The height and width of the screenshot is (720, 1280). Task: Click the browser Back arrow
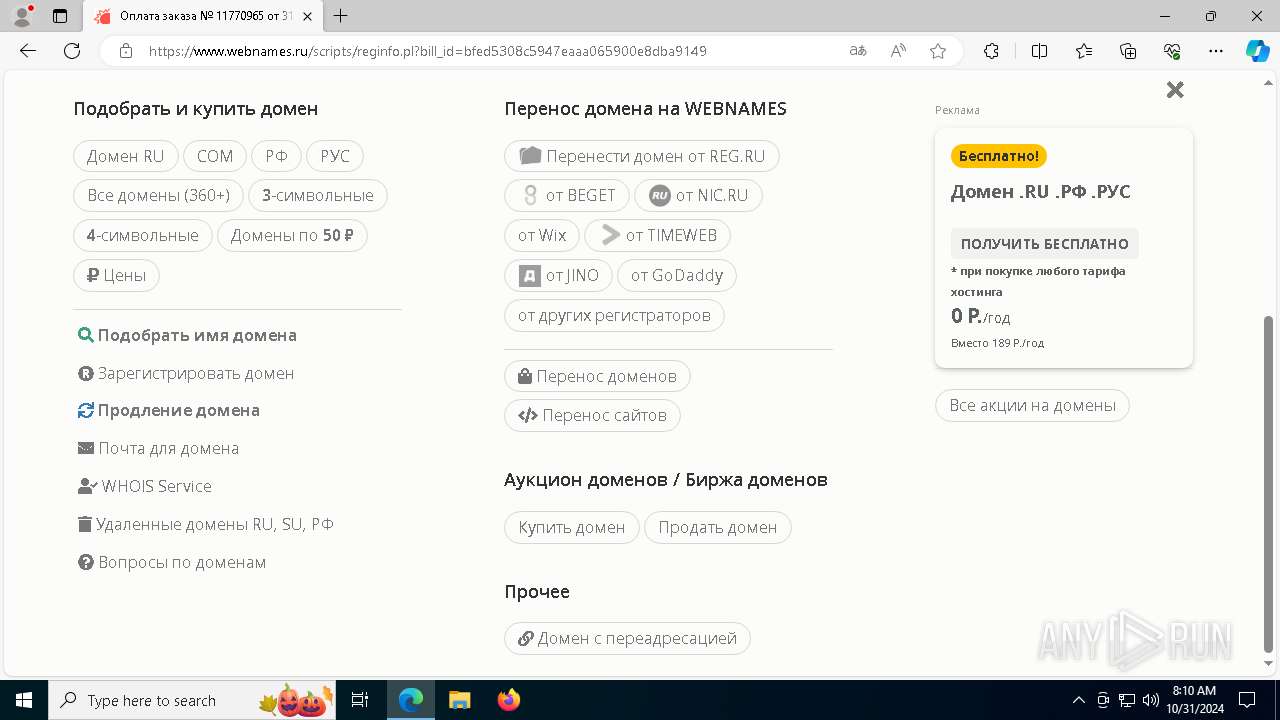tap(28, 51)
